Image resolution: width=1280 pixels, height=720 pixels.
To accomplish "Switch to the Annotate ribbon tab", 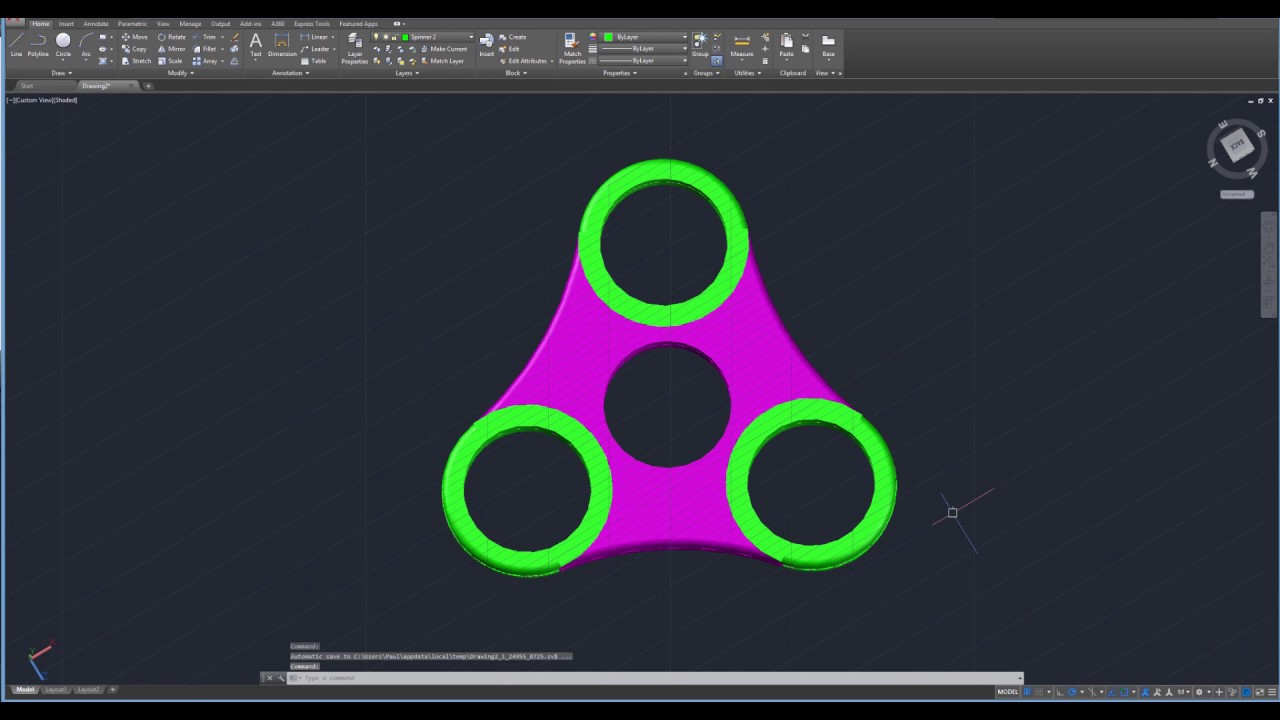I will 96,24.
